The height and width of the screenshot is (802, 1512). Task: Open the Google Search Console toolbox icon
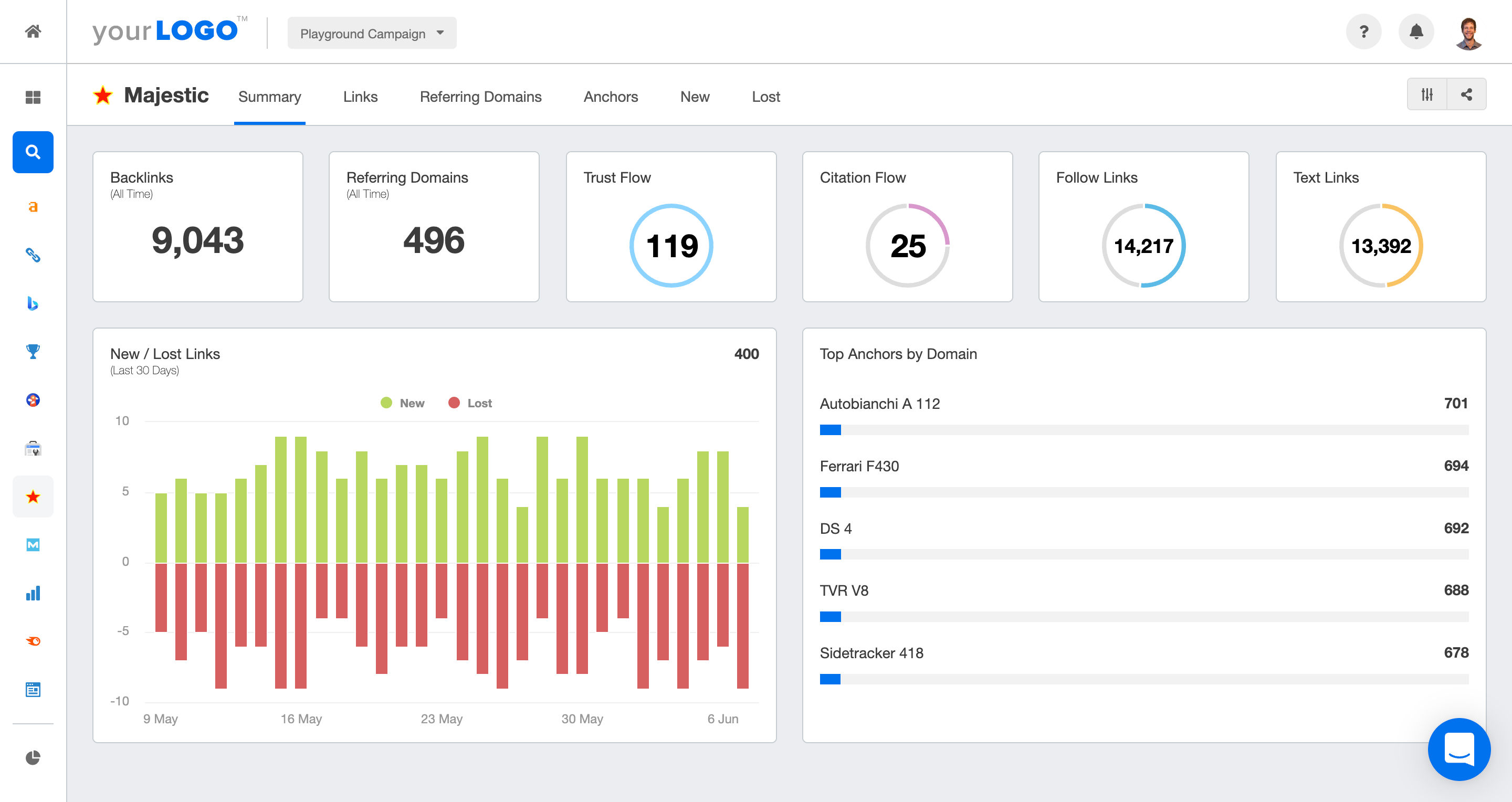click(x=33, y=449)
